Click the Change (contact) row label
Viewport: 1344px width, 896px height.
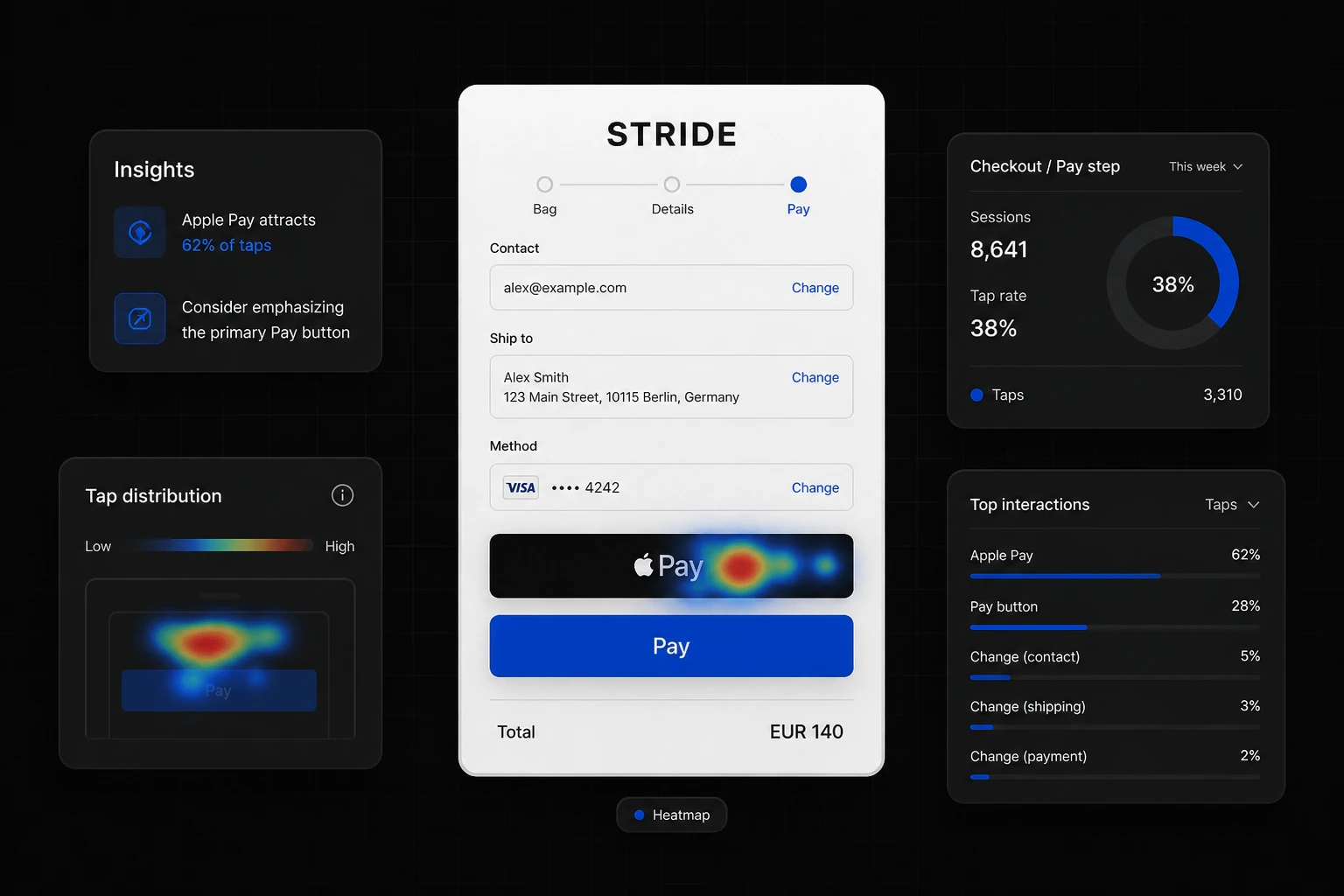coord(1025,656)
